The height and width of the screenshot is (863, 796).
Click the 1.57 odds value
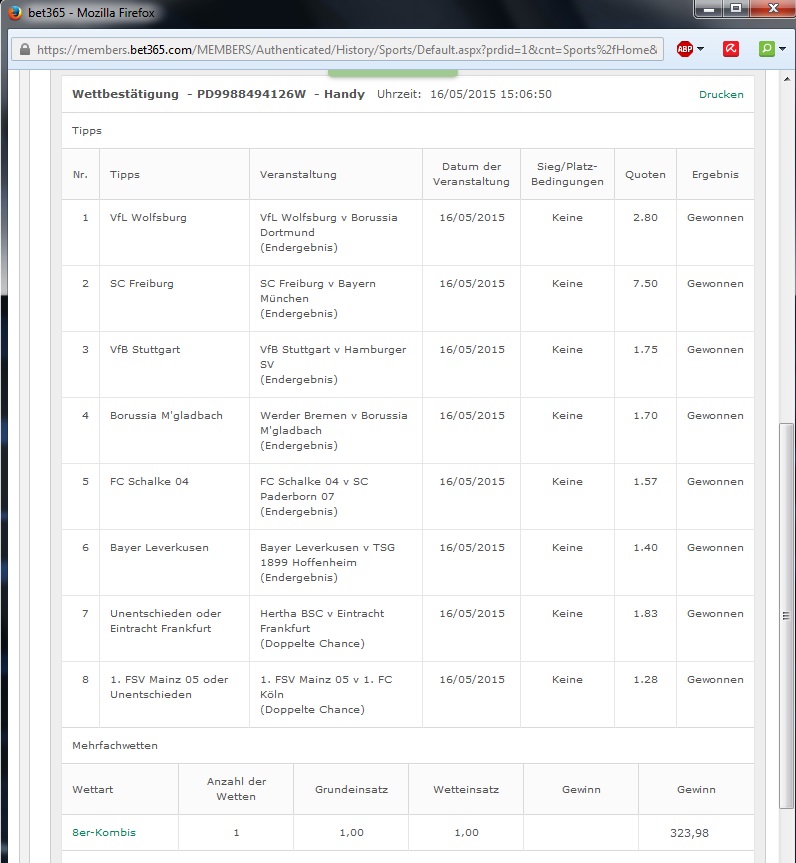(645, 482)
